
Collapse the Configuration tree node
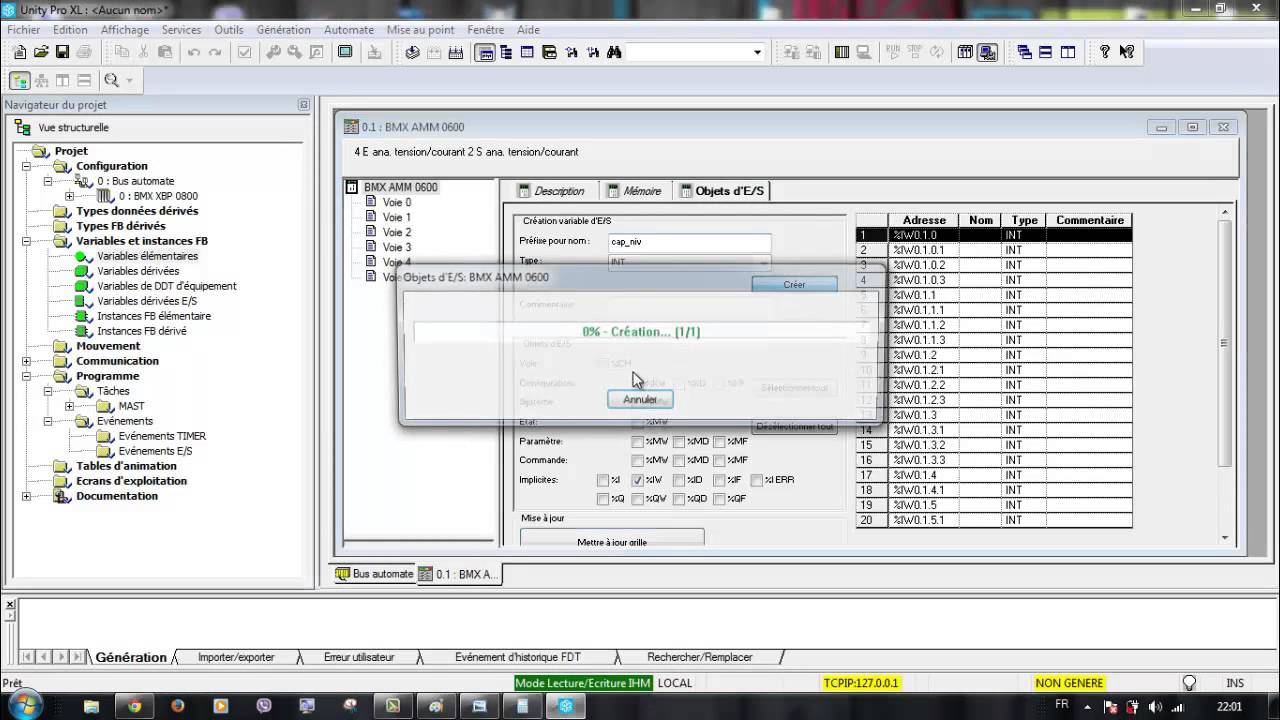click(x=26, y=166)
